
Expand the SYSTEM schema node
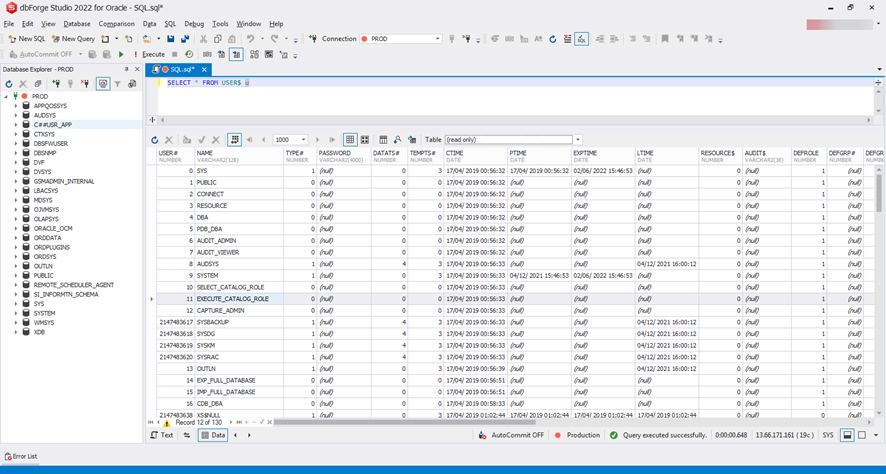(x=16, y=313)
